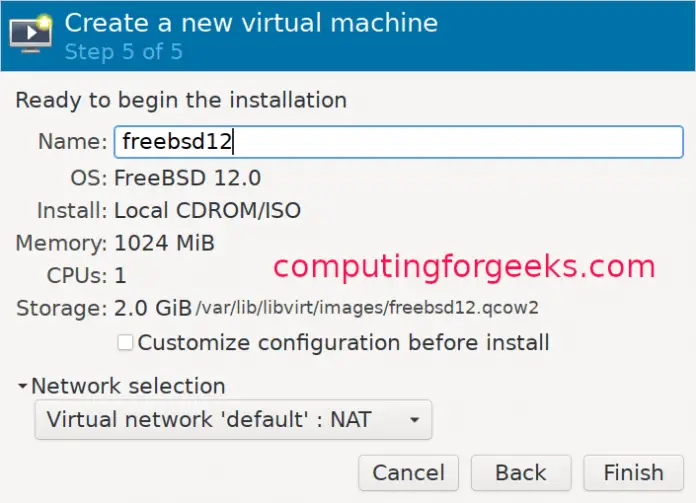Click the dropdown arrow beside NAT
The width and height of the screenshot is (696, 503).
414,420
